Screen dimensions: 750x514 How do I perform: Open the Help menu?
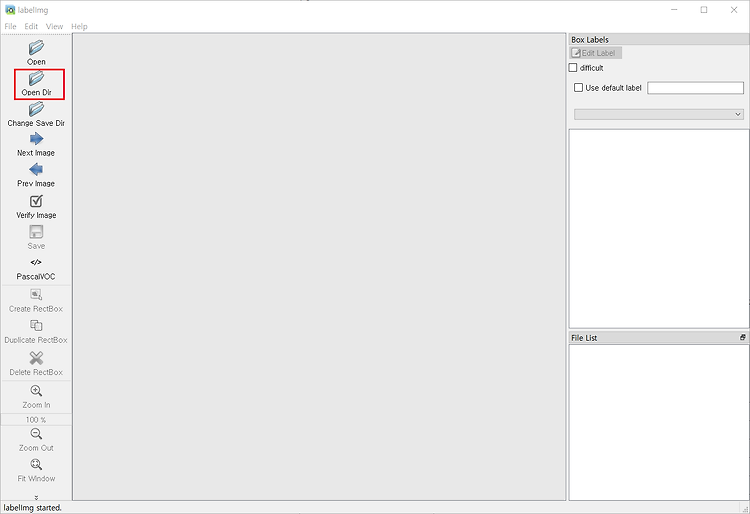(79, 26)
